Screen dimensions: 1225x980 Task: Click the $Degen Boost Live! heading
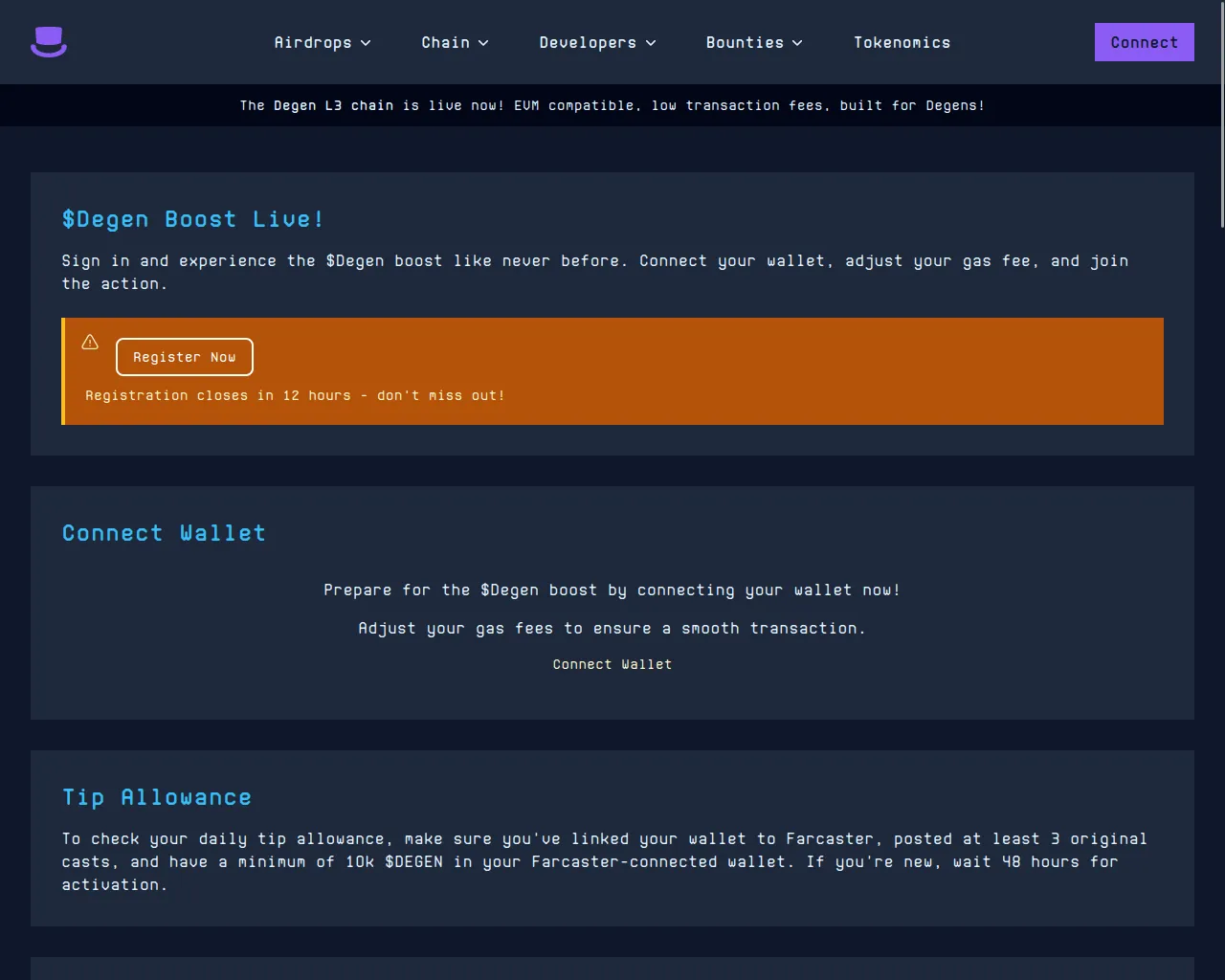click(x=192, y=219)
